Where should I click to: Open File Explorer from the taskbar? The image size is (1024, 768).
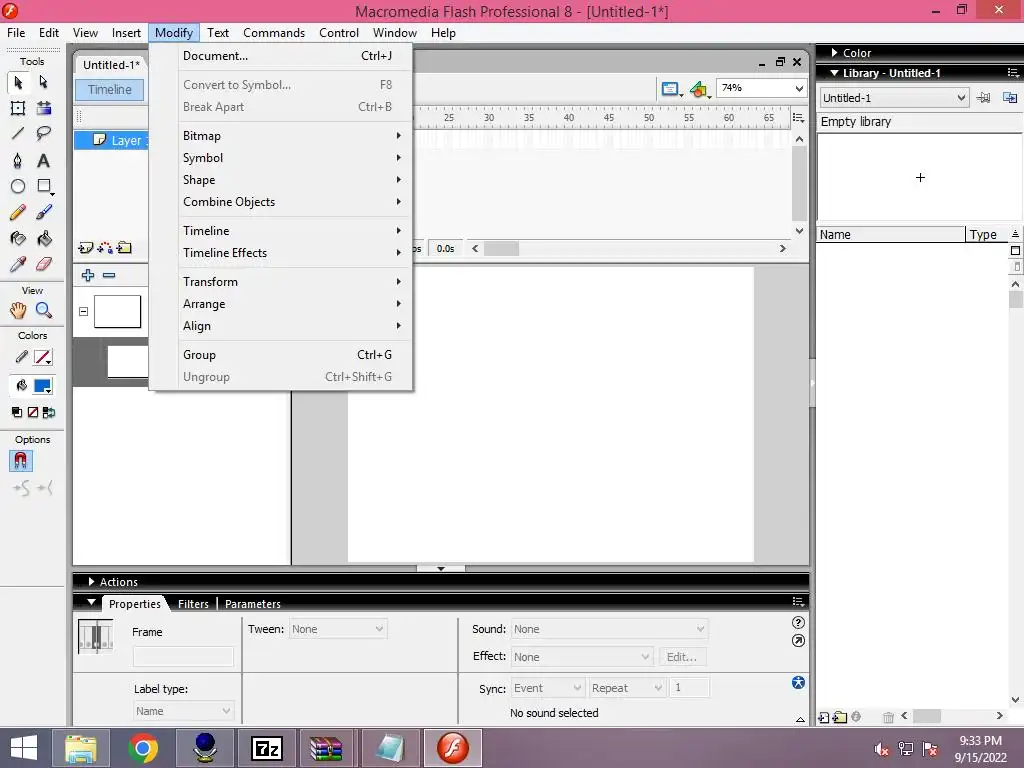point(81,748)
